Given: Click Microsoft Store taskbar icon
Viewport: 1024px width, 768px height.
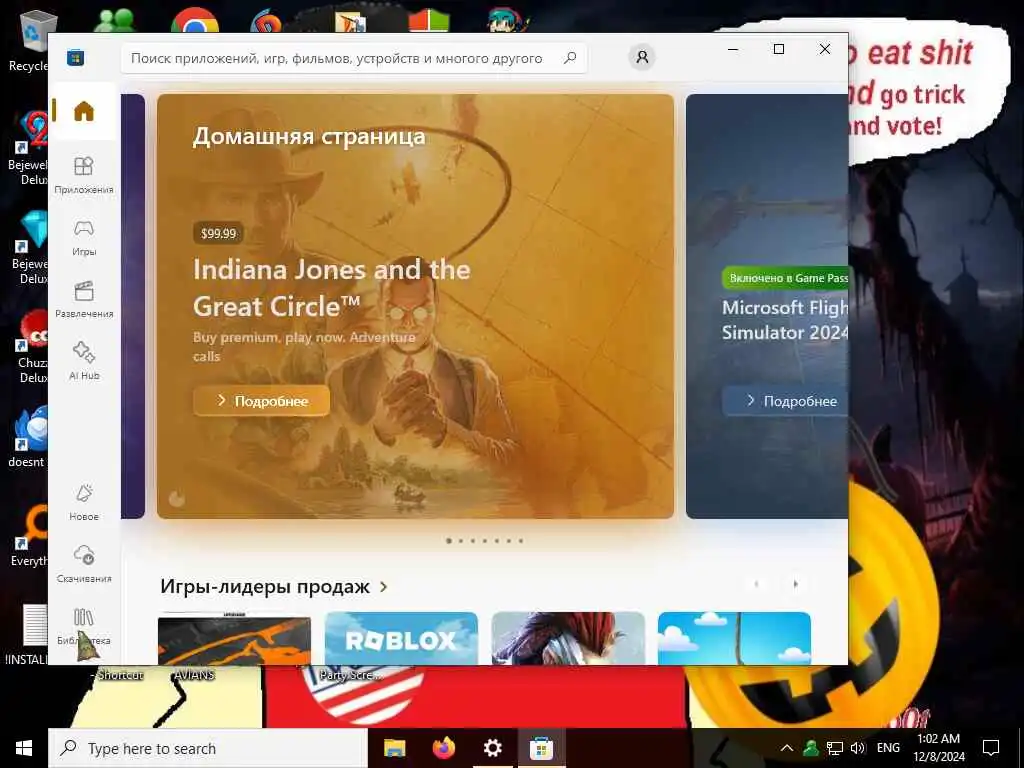Looking at the screenshot, I should (541, 748).
